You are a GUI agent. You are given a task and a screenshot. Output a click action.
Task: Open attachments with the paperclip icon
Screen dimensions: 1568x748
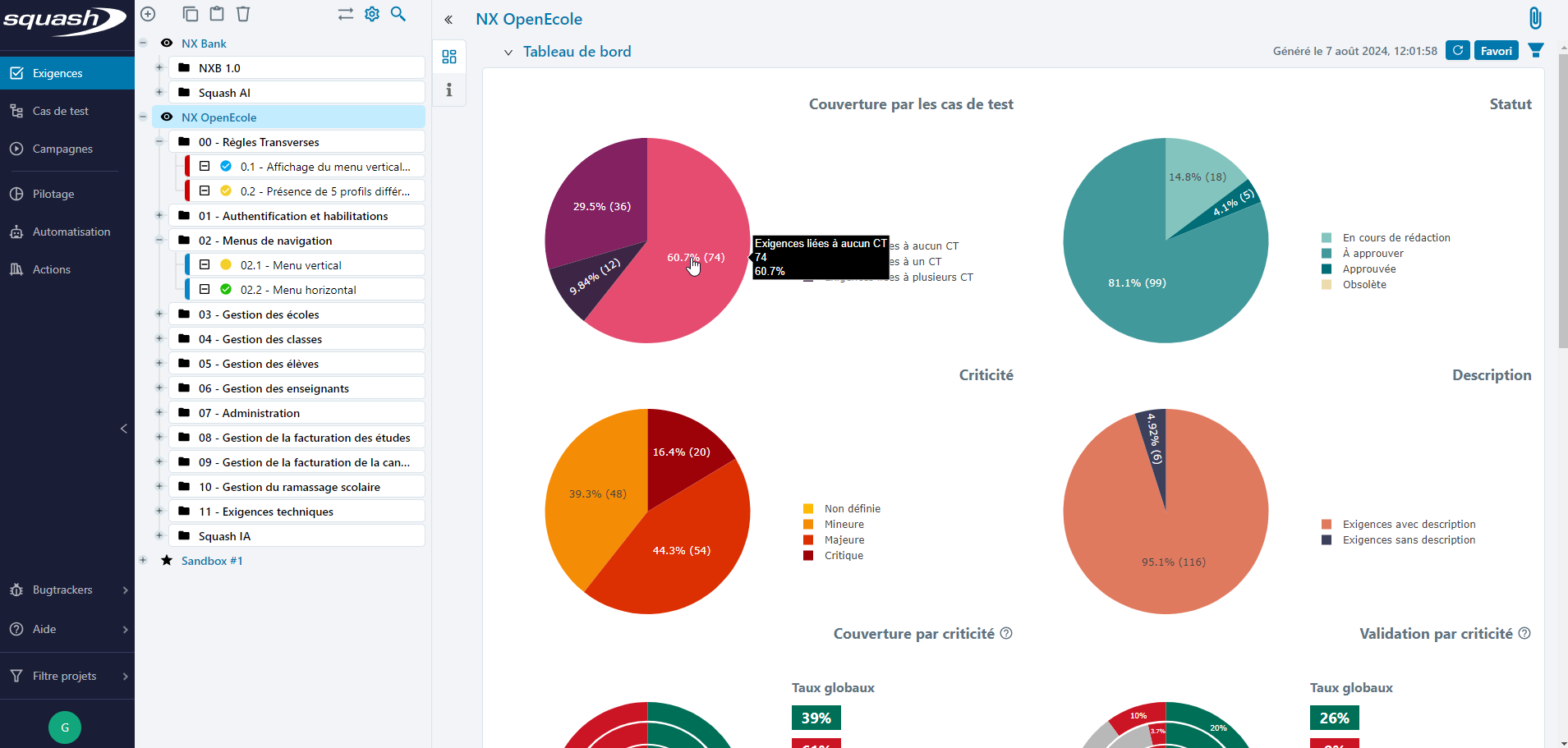(1534, 18)
